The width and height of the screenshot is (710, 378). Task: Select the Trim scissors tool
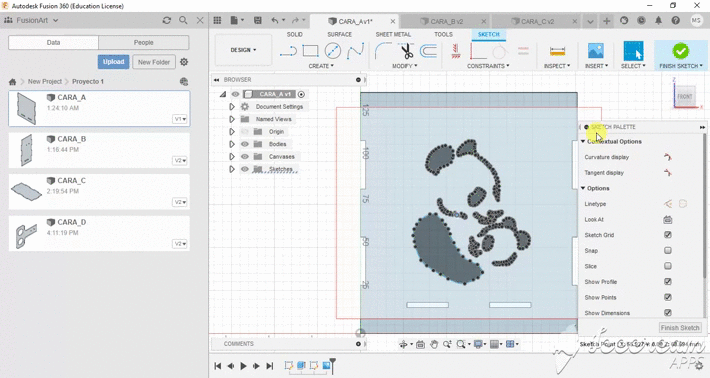point(407,51)
